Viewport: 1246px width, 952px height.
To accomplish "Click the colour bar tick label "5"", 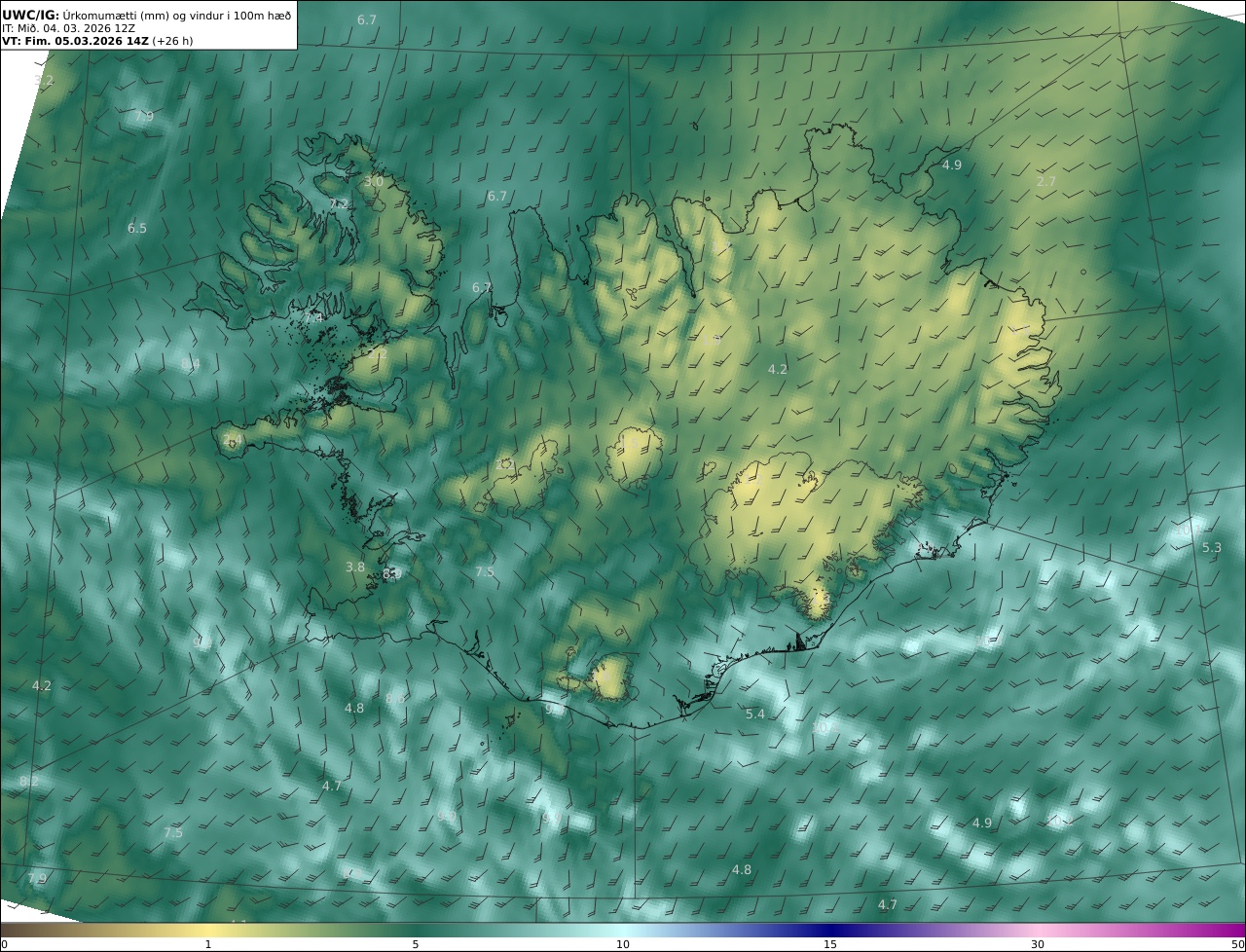I will [x=416, y=944].
